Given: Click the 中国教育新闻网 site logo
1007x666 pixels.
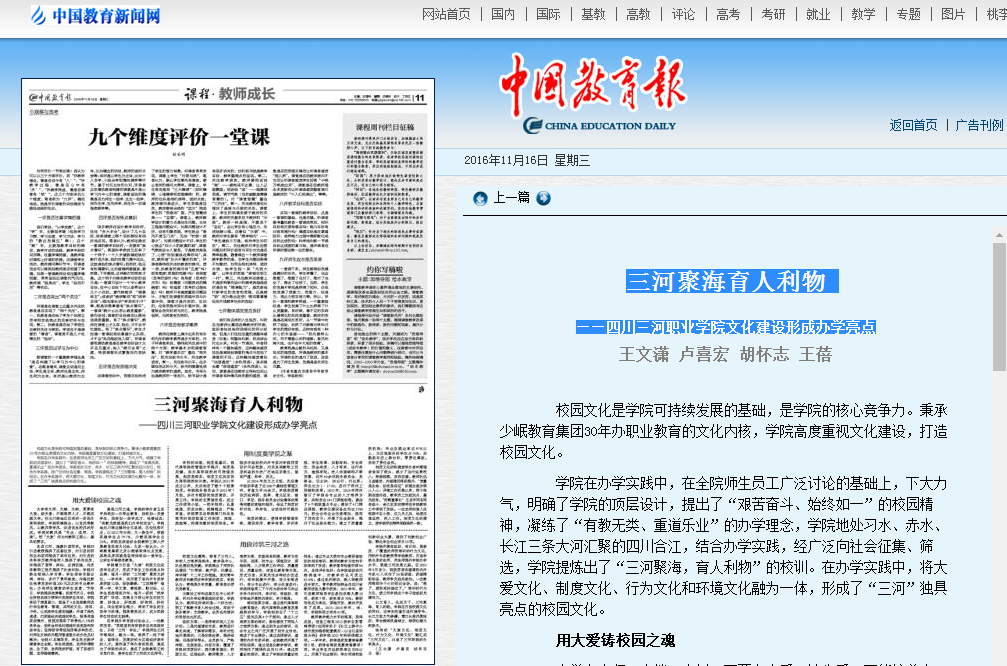Looking at the screenshot, I should [95, 16].
